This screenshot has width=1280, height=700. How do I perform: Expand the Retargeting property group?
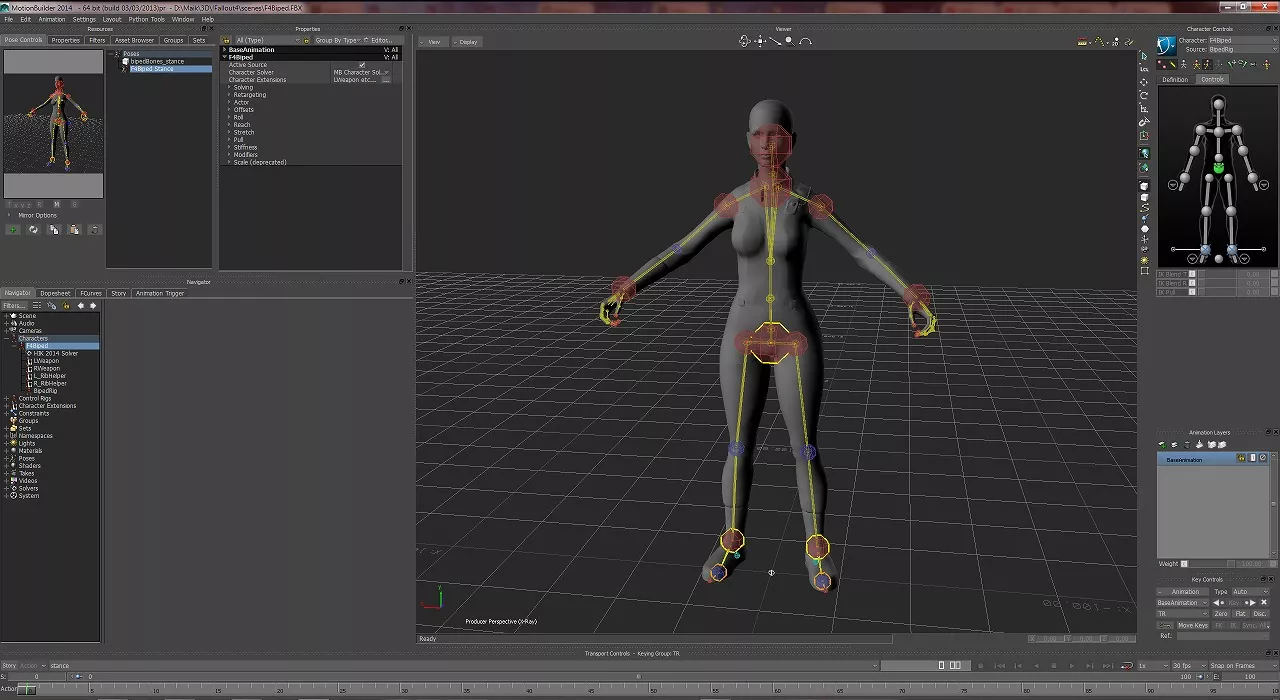[230, 95]
